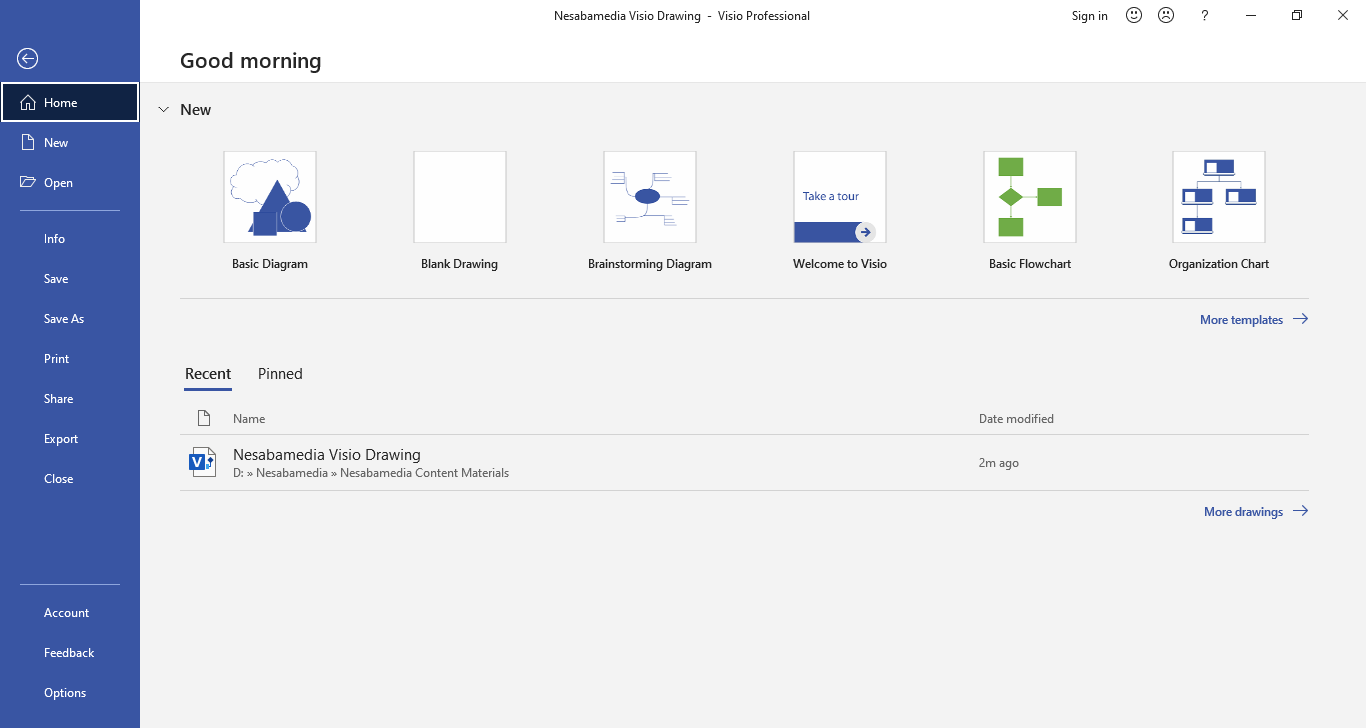This screenshot has width=1366, height=728.
Task: Collapse the New section chevron
Action: click(164, 110)
